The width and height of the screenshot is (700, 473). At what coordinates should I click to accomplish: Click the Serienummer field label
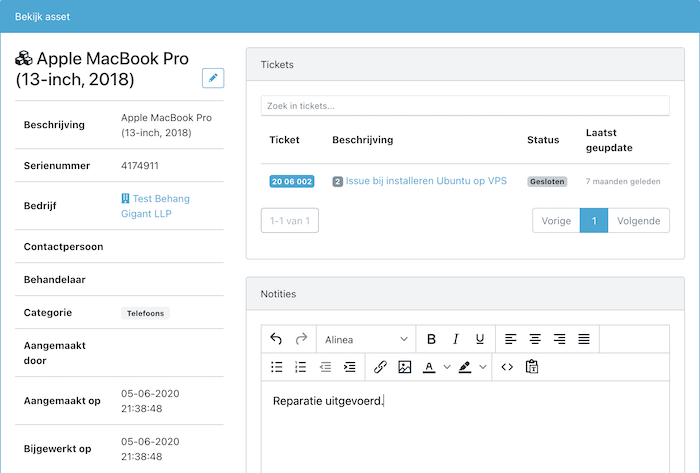click(57, 166)
